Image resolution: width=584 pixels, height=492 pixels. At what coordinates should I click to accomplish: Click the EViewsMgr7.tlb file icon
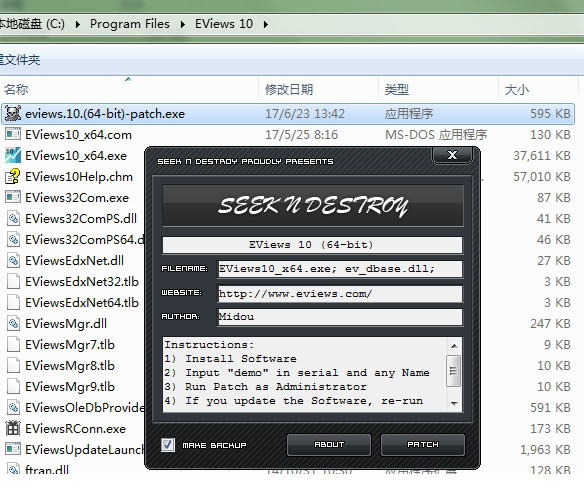(13, 344)
